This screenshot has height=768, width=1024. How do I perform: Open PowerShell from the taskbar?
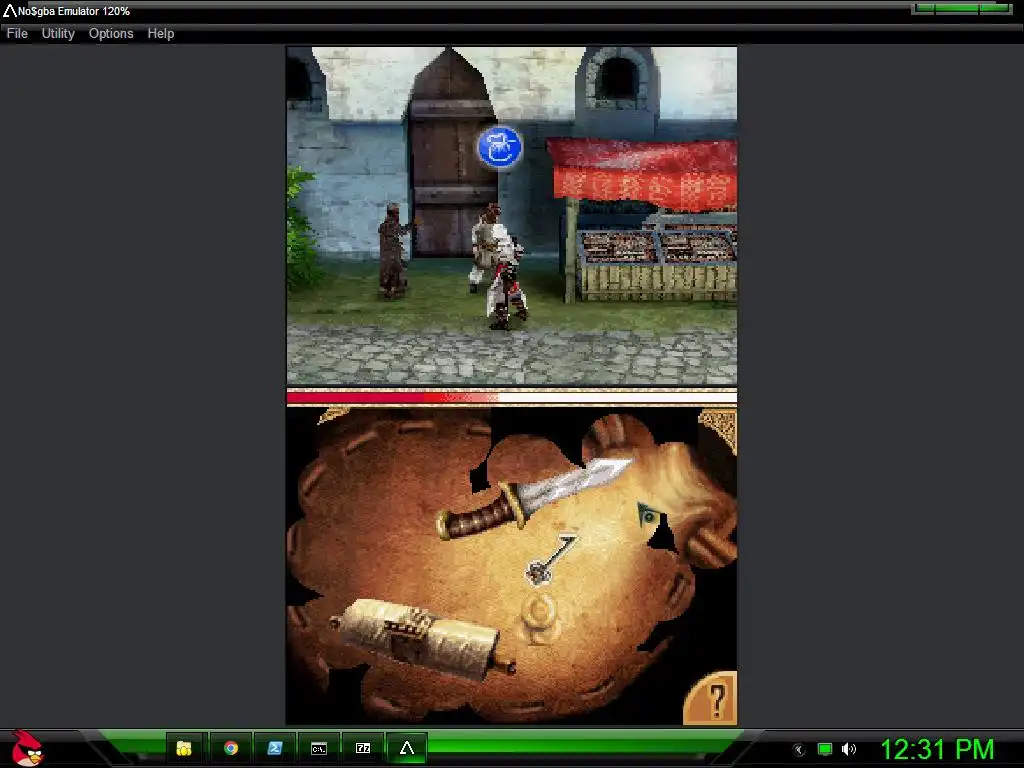point(275,748)
